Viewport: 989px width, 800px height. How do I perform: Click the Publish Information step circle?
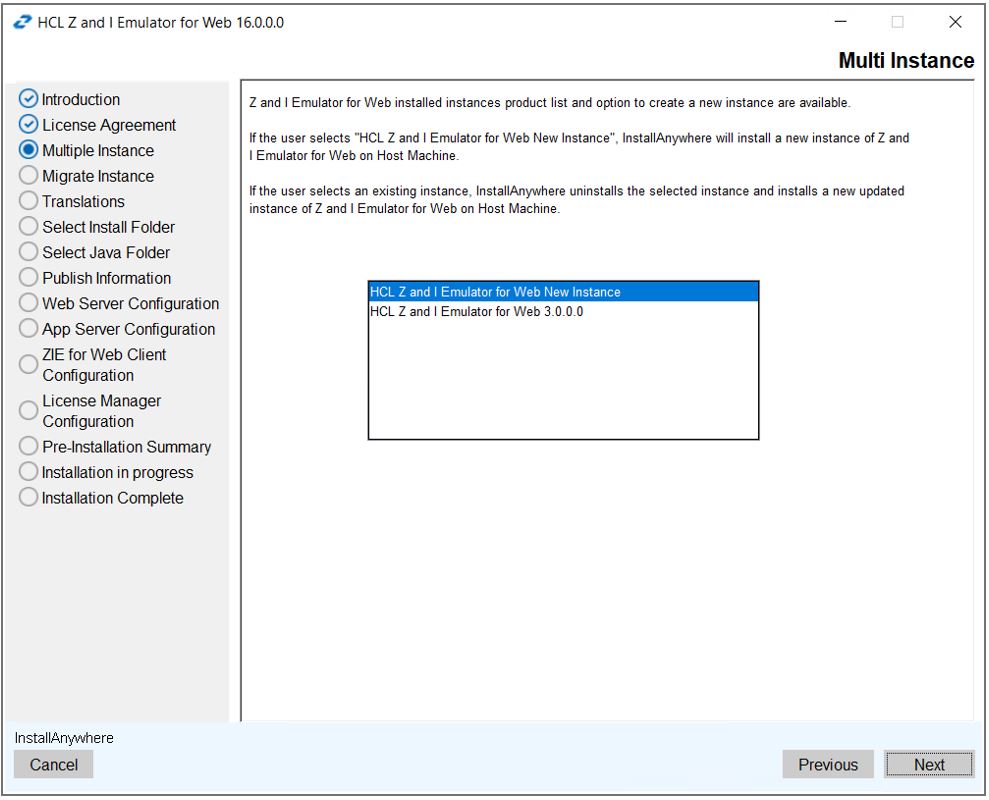(x=28, y=277)
